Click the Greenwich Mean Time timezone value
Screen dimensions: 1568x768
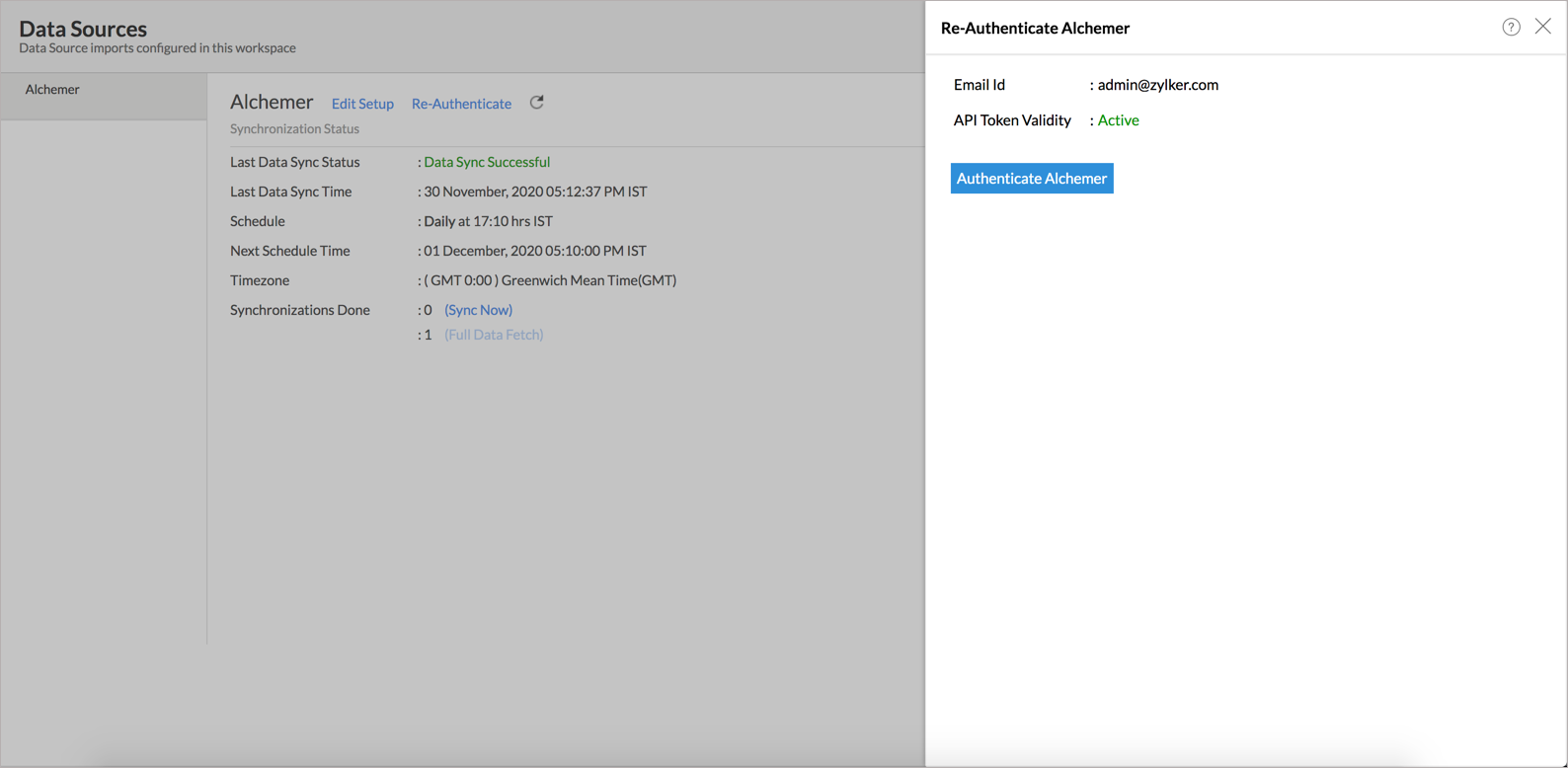(550, 280)
